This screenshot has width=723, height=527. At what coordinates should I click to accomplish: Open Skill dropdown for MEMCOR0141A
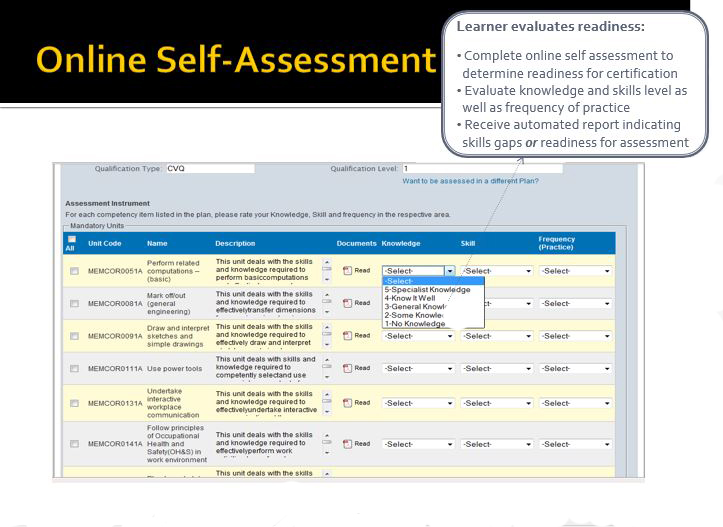tap(497, 444)
